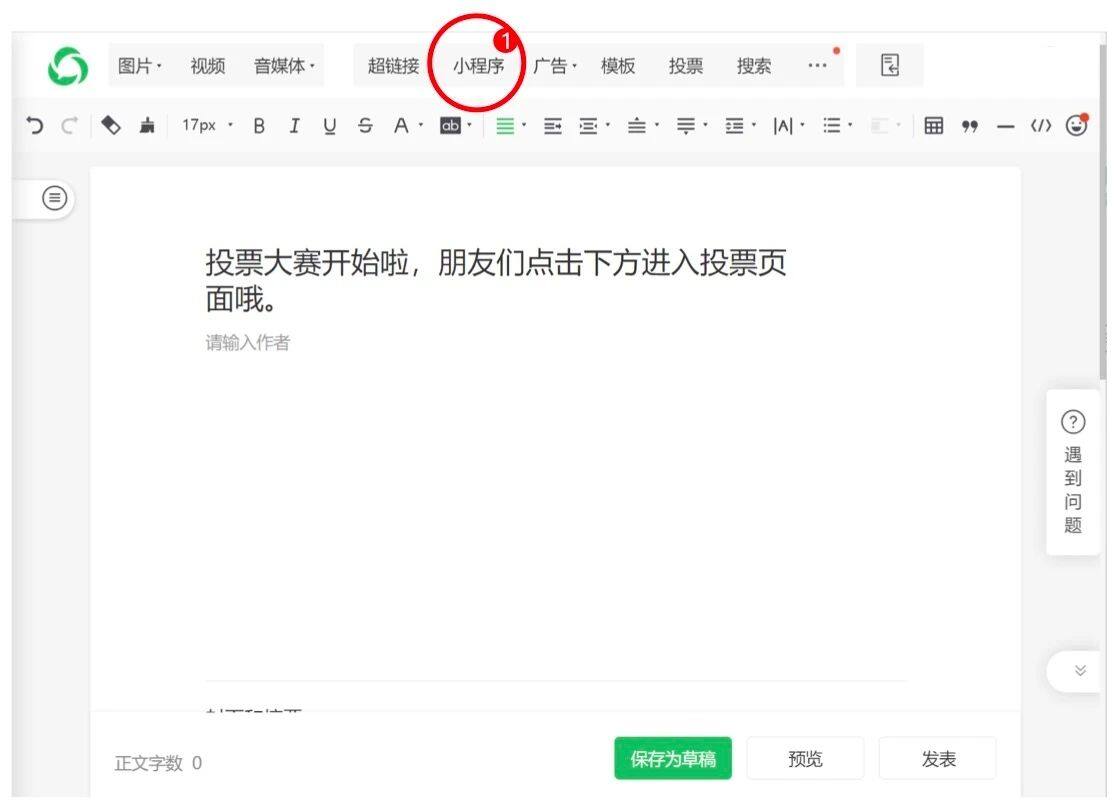
Task: Expand the 图片 insert dropdown
Action: pos(139,66)
